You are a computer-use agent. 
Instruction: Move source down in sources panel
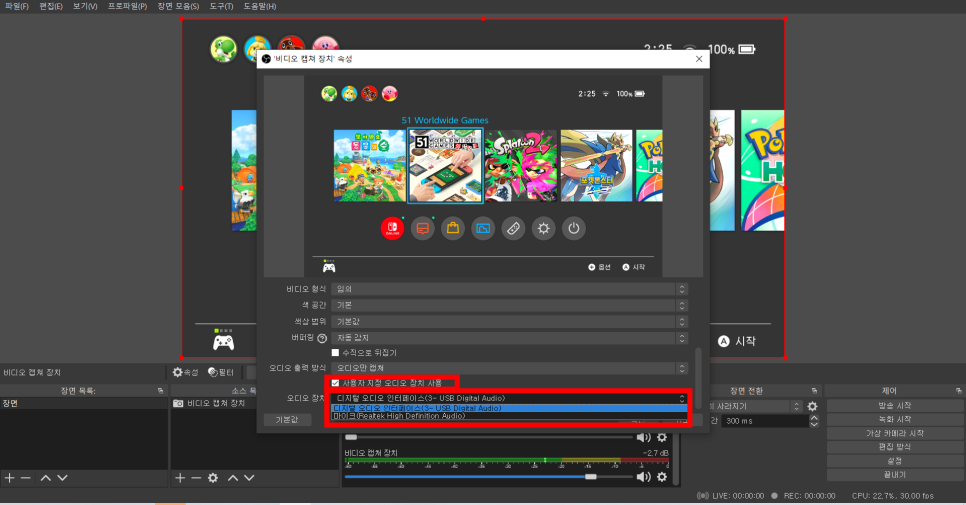[249, 478]
